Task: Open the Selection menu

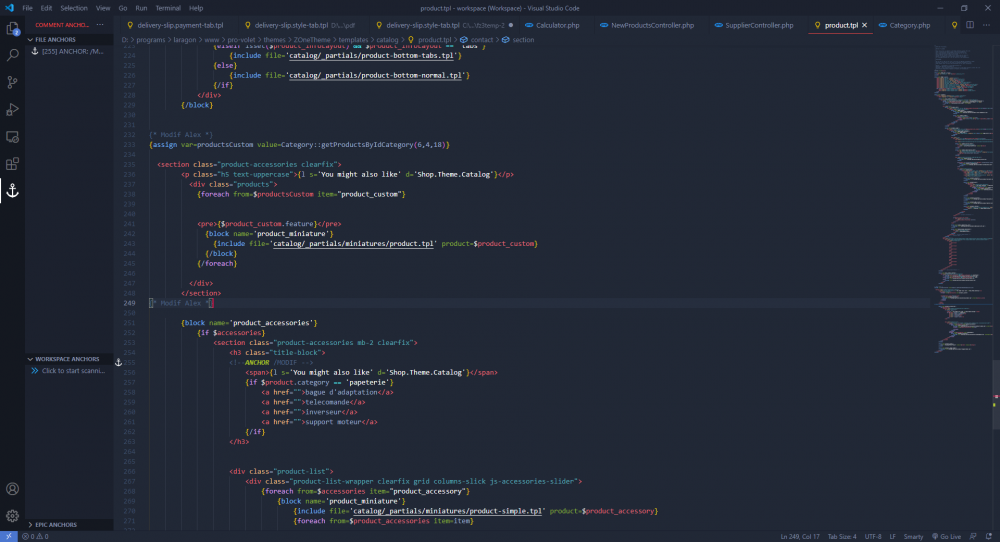Action: click(x=74, y=8)
